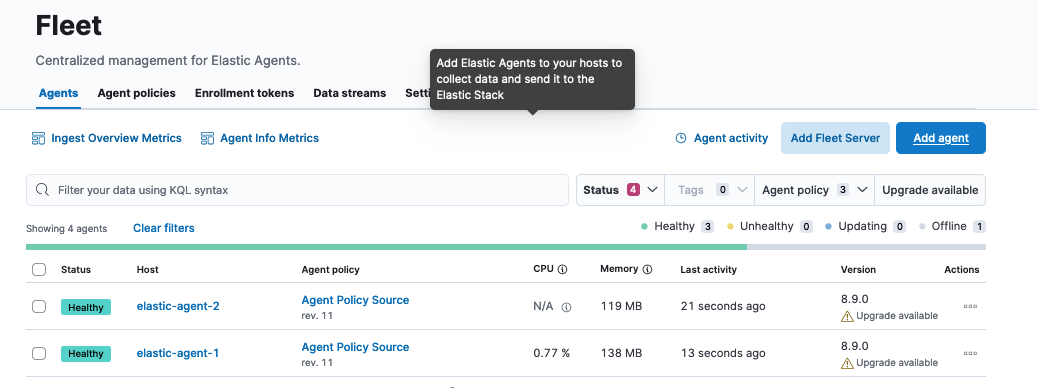Switch to the Agent policies tab
This screenshot has width=1038, height=388.
[136, 93]
